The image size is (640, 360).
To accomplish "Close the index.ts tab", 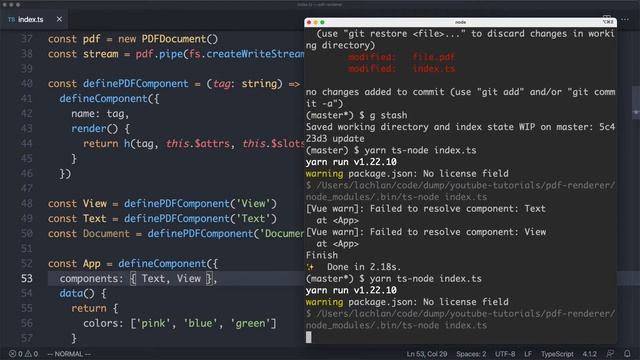I will pyautogui.click(x=59, y=19).
